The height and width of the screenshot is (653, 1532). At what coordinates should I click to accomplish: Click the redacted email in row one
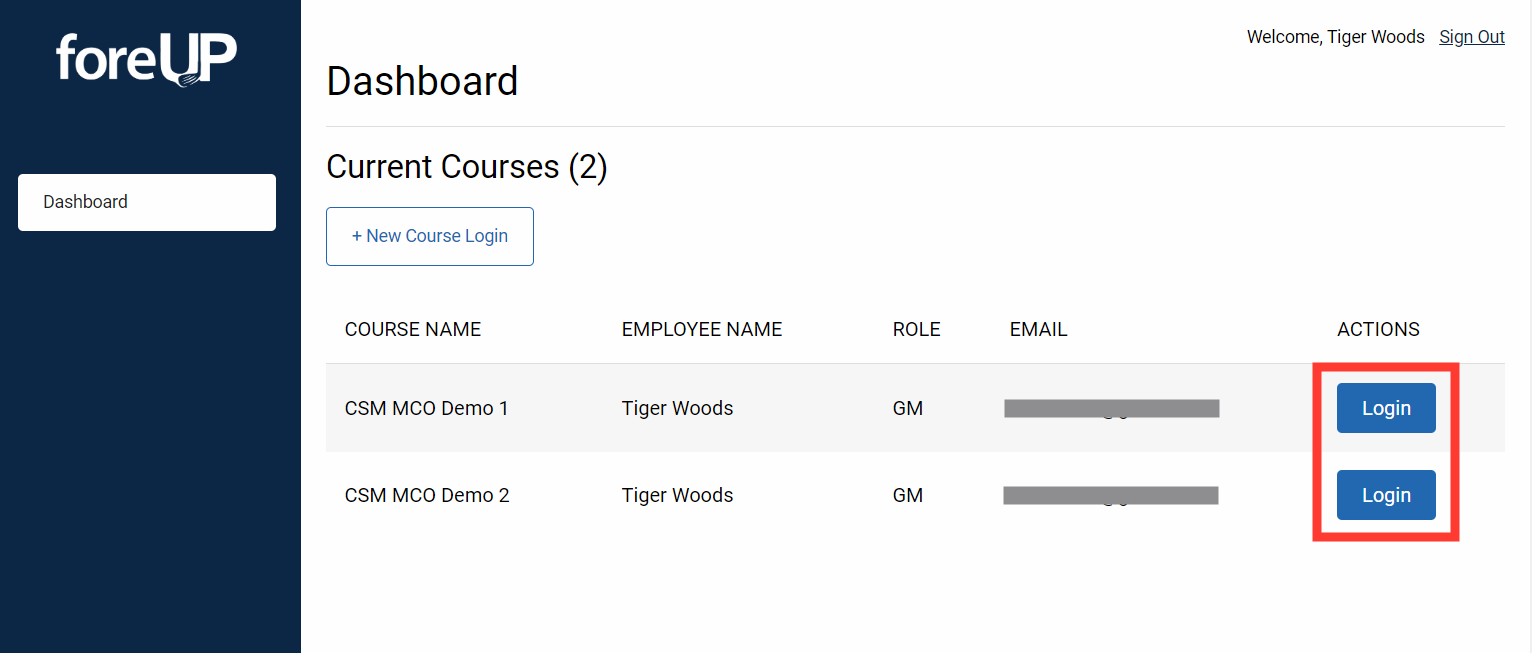1111,408
